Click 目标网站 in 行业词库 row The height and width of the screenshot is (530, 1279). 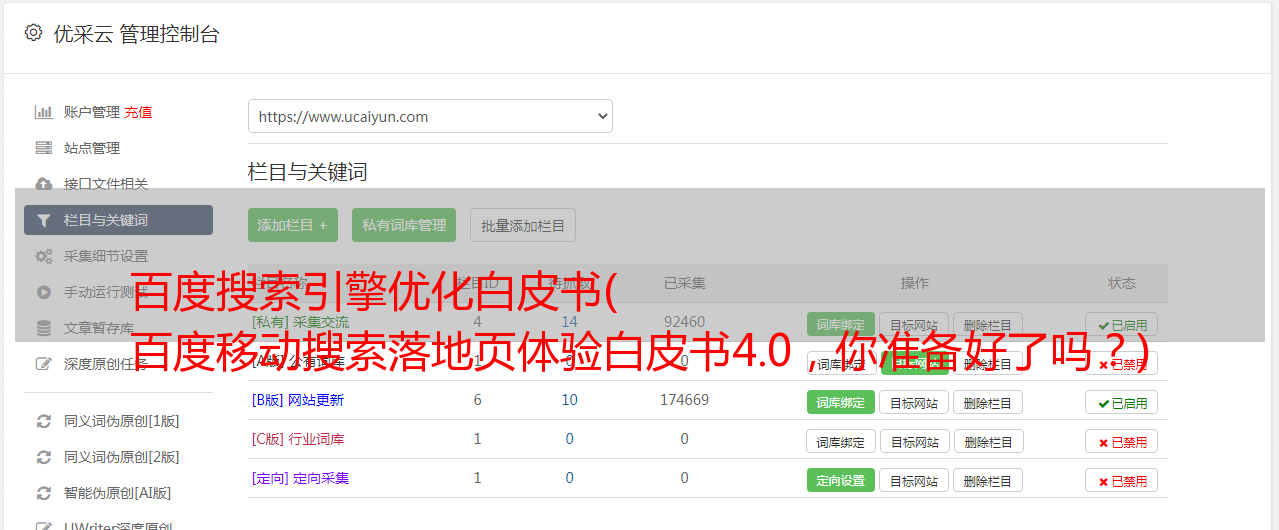tap(914, 441)
